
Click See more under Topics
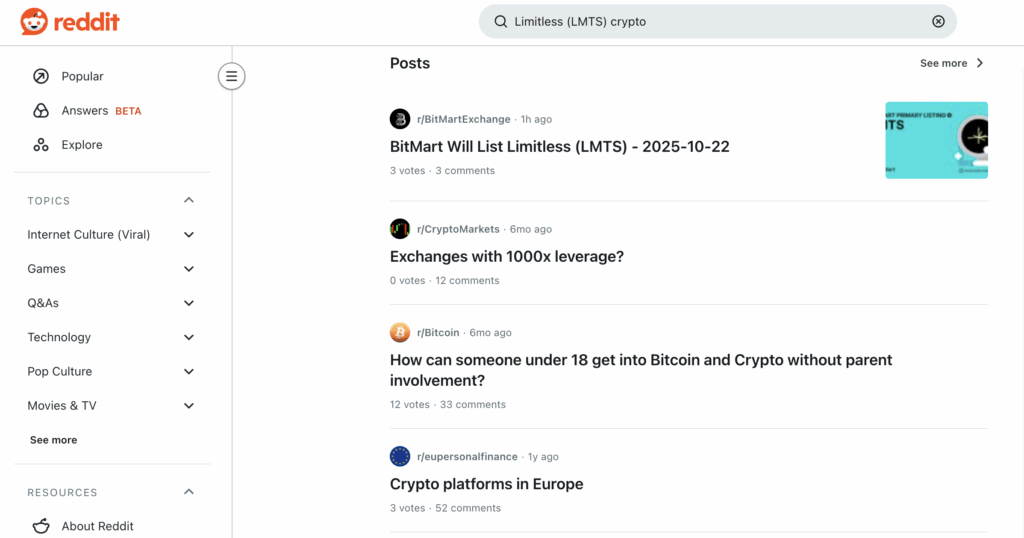coord(53,440)
